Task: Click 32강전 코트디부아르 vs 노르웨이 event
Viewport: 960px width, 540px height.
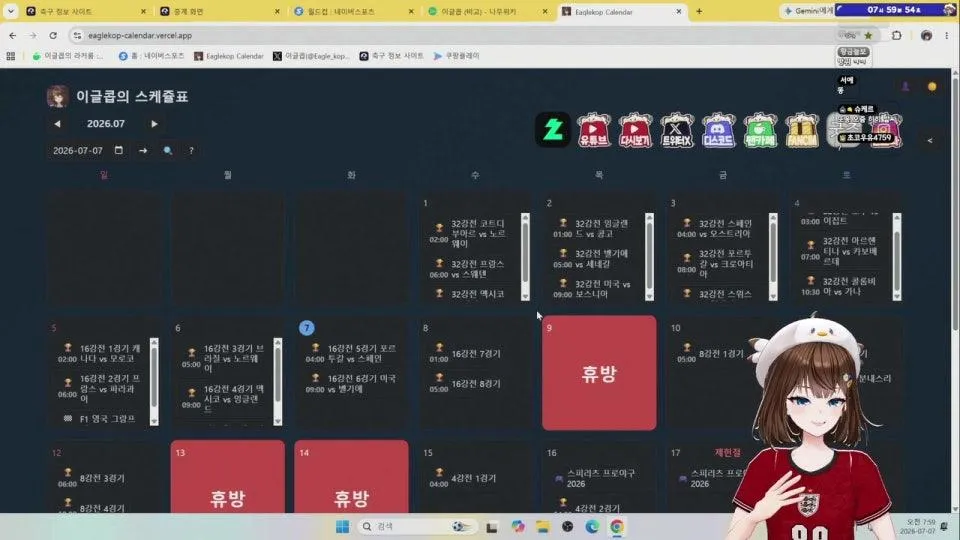Action: click(x=470, y=233)
